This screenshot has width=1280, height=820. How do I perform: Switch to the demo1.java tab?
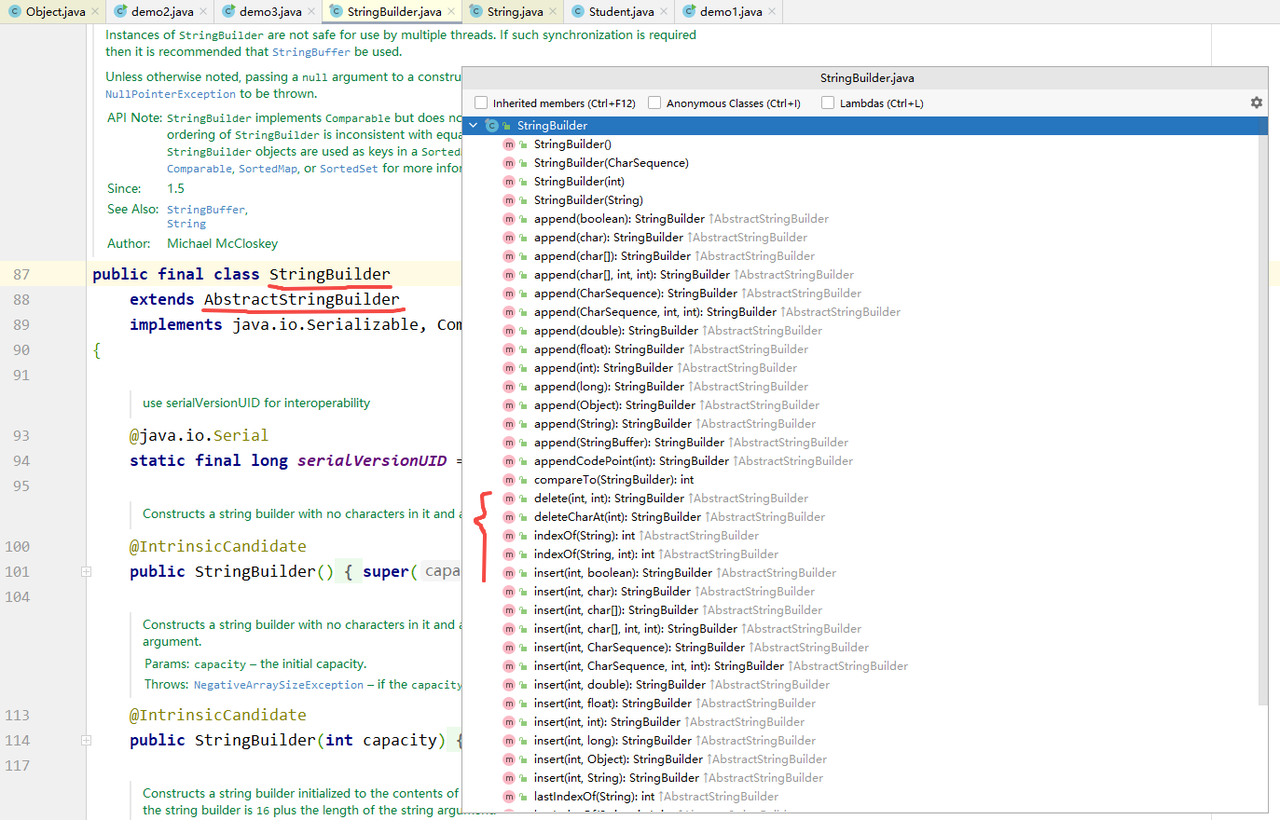coord(728,12)
